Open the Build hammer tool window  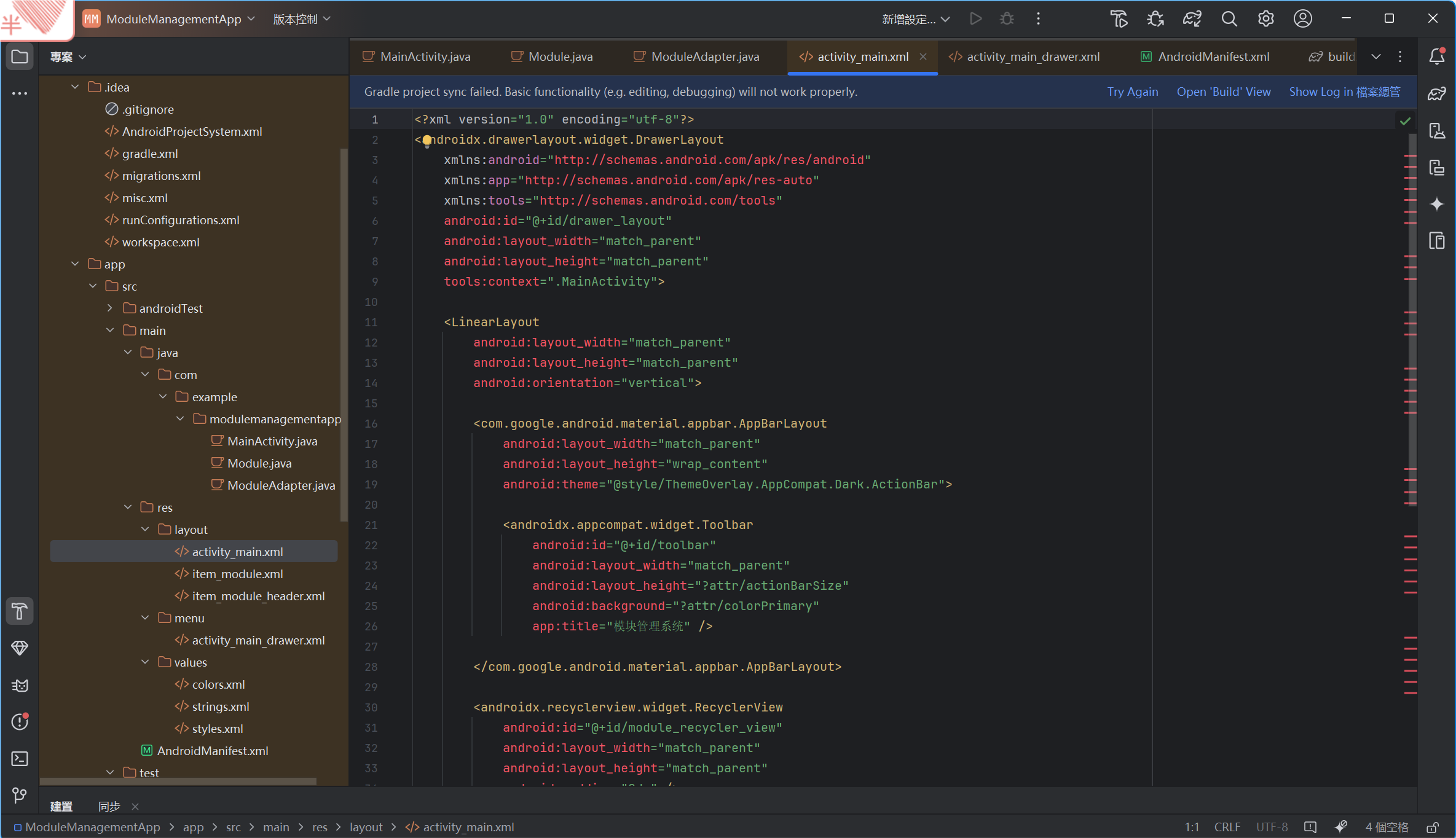(x=20, y=611)
